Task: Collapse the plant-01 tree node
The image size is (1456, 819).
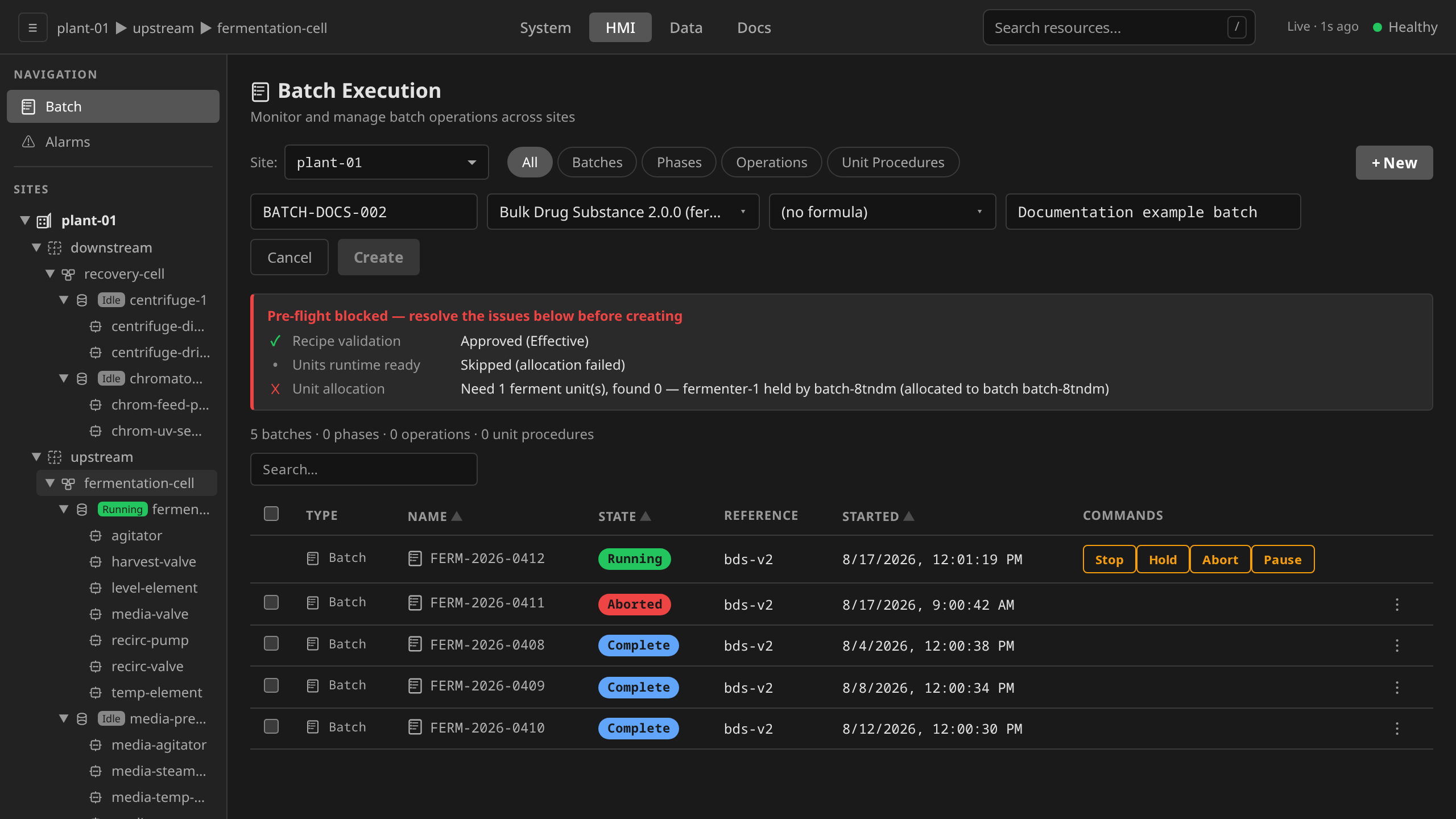Action: point(24,220)
